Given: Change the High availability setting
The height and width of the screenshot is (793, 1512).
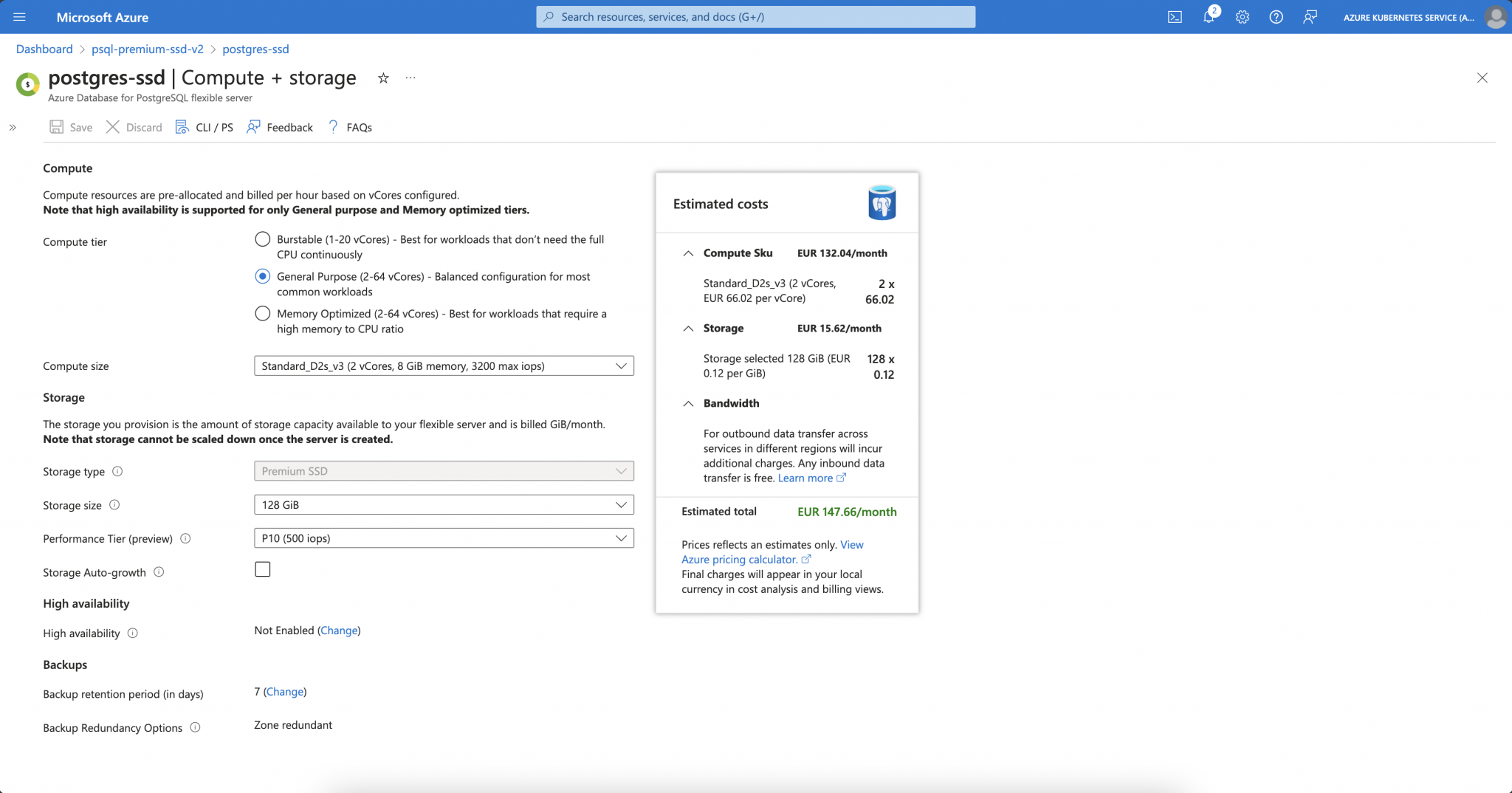Looking at the screenshot, I should [340, 630].
